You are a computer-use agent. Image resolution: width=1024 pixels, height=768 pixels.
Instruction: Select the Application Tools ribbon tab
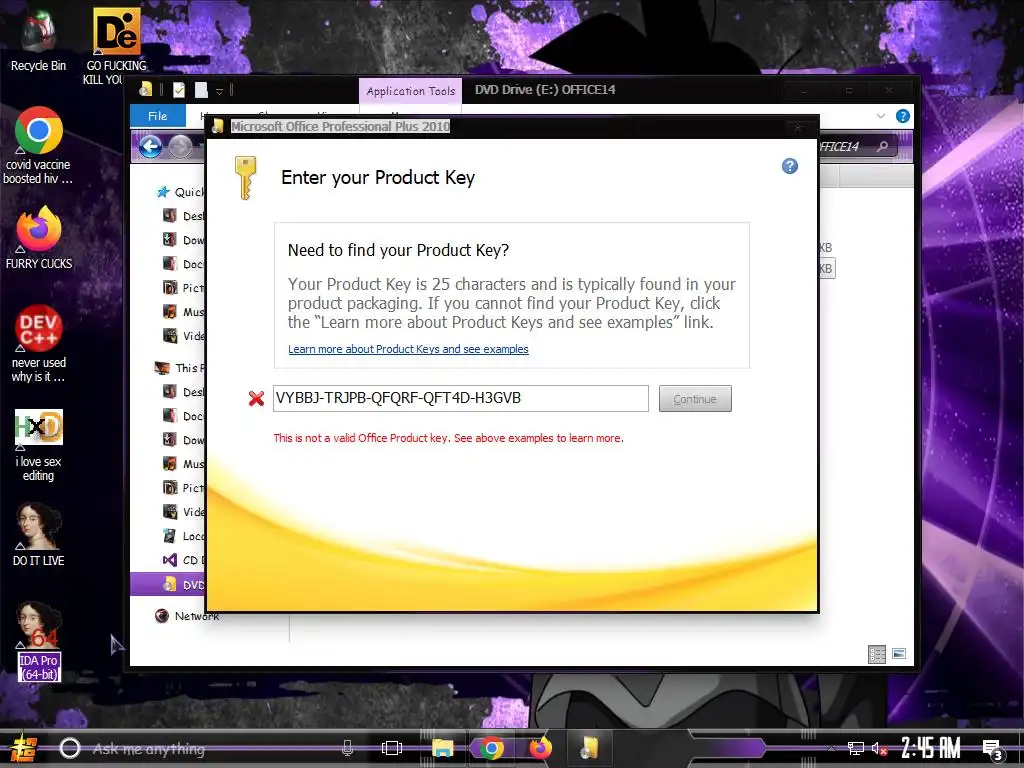coord(411,91)
